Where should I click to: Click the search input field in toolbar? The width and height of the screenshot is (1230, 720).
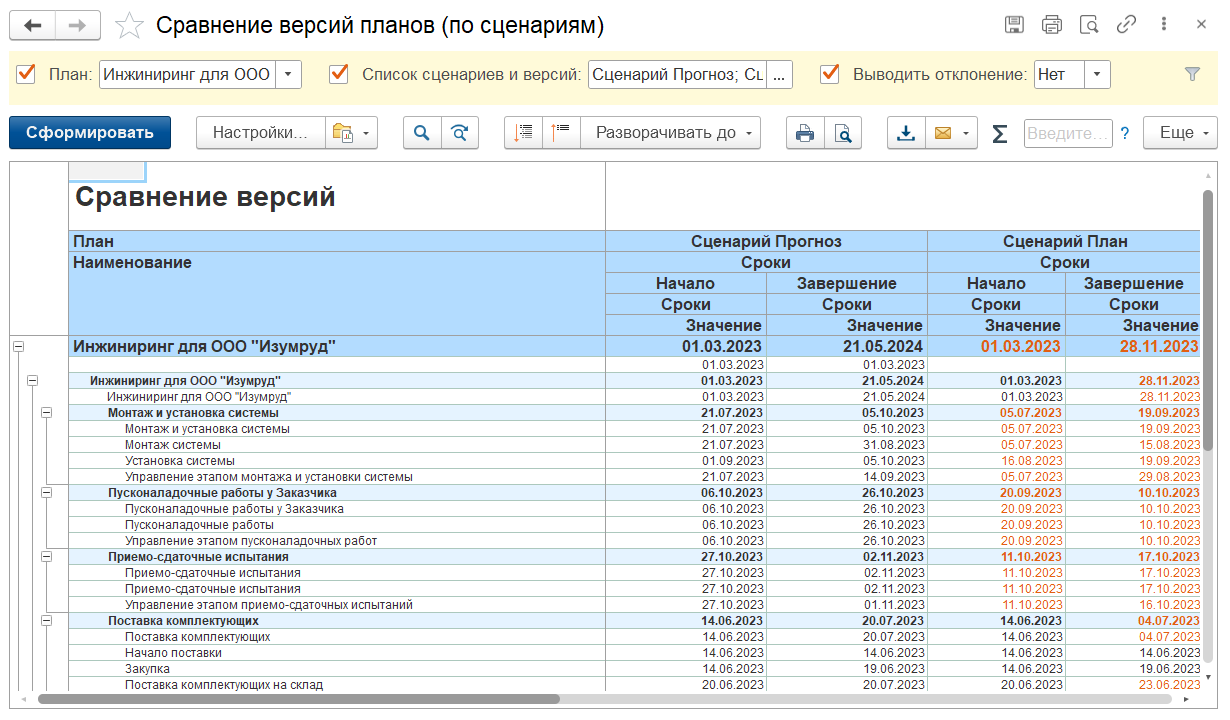pyautogui.click(x=1067, y=133)
